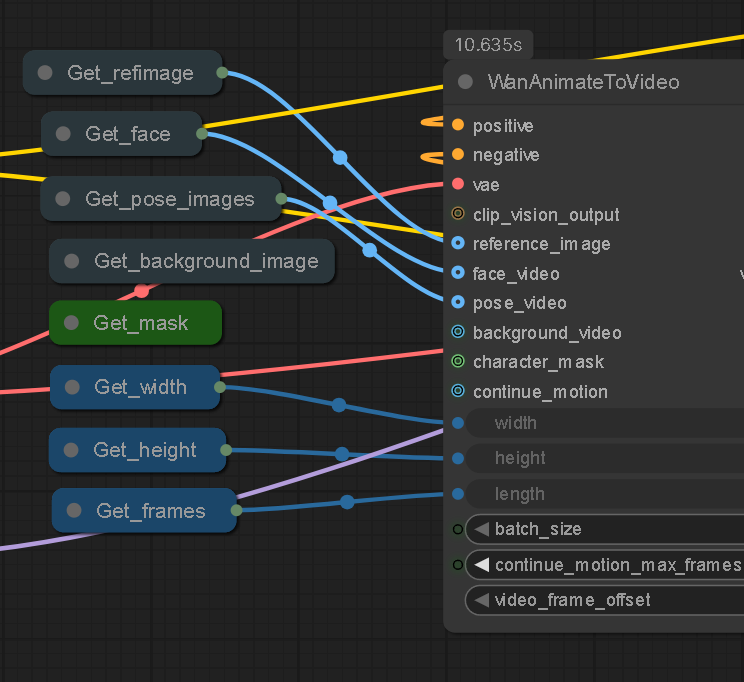Viewport: 744px width, 682px height.
Task: Click the batch_size widget socket
Action: click(x=458, y=529)
